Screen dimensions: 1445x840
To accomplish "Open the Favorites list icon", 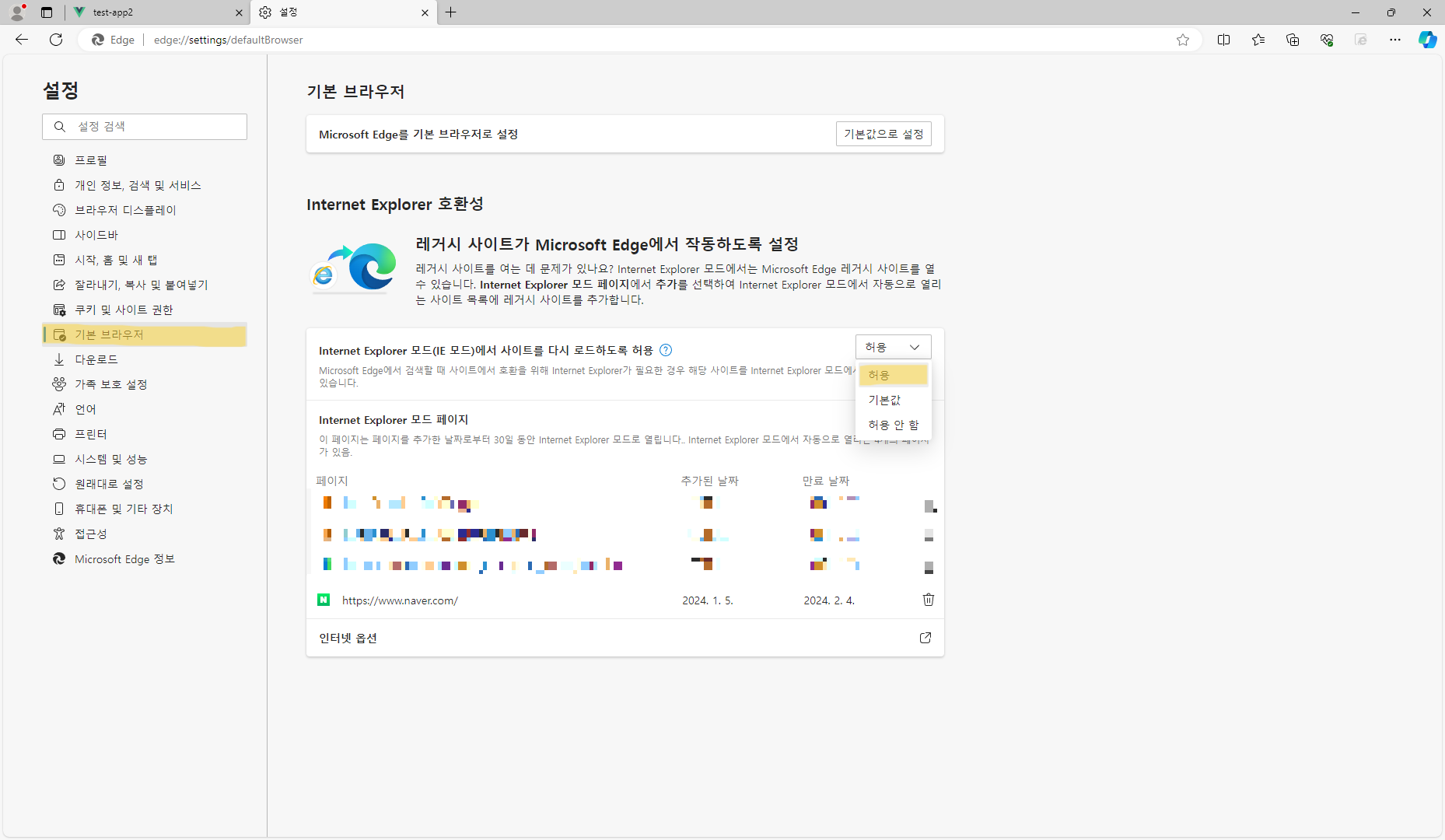I will [x=1258, y=40].
